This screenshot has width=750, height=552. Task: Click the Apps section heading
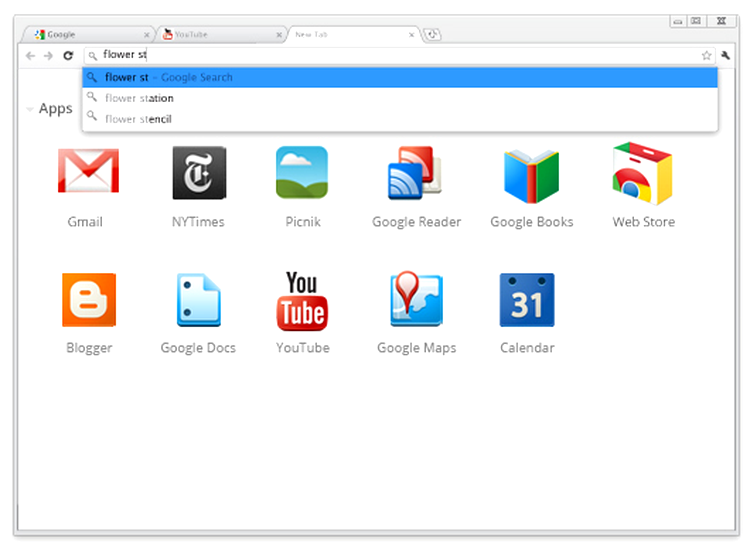coord(55,110)
